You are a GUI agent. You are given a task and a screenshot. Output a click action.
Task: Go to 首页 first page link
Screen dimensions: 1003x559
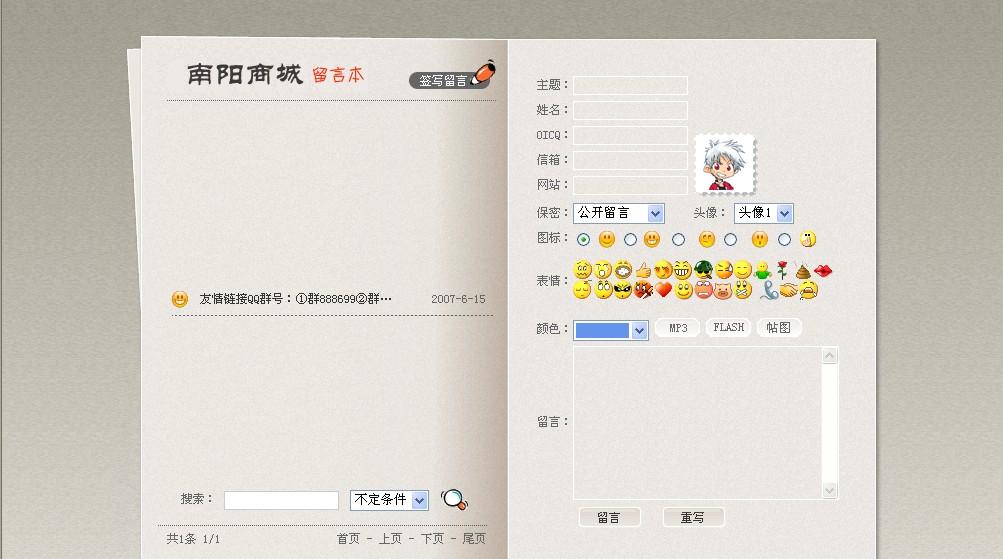349,539
